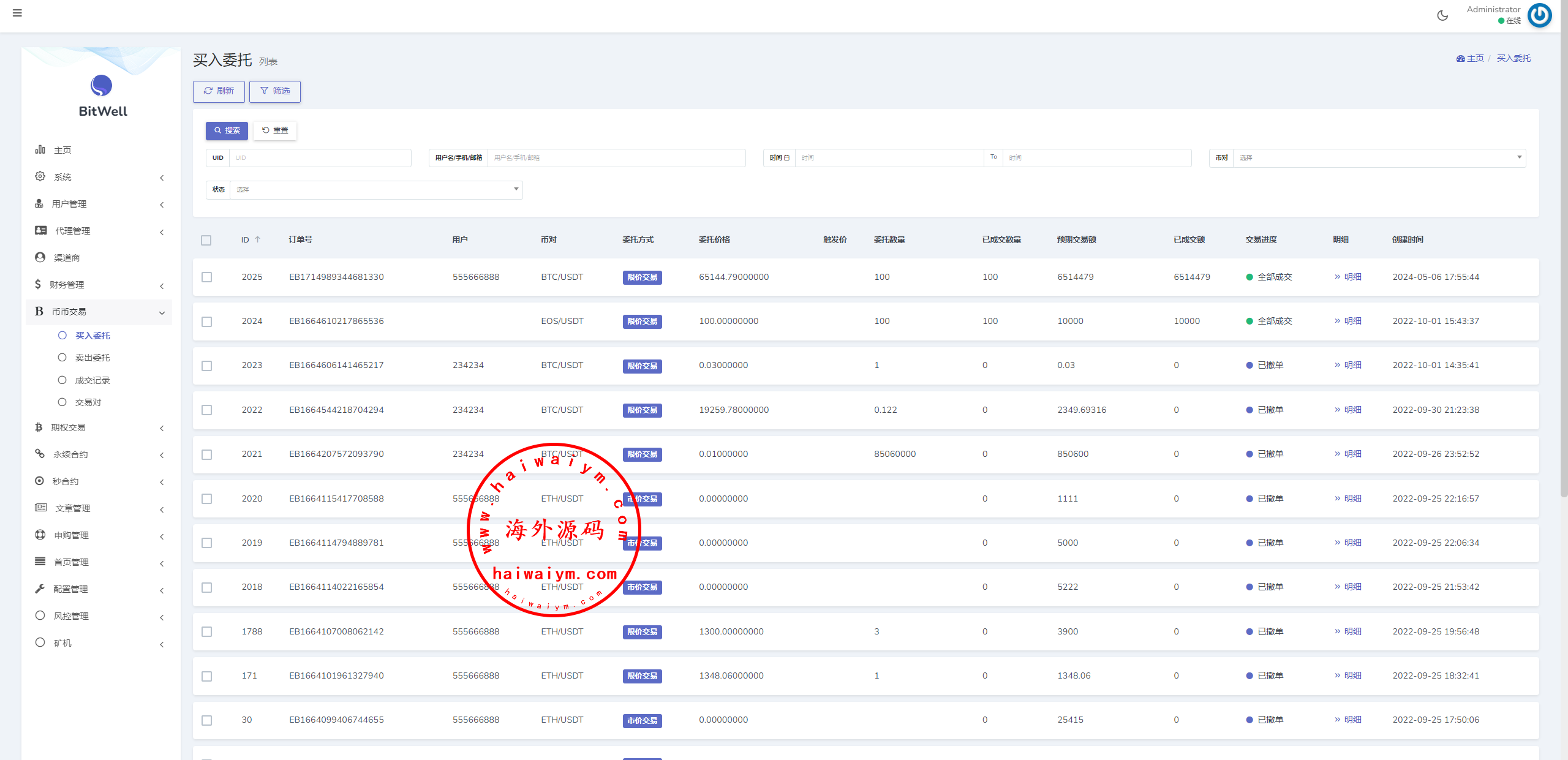Check the select-all header checkbox

[x=206, y=240]
